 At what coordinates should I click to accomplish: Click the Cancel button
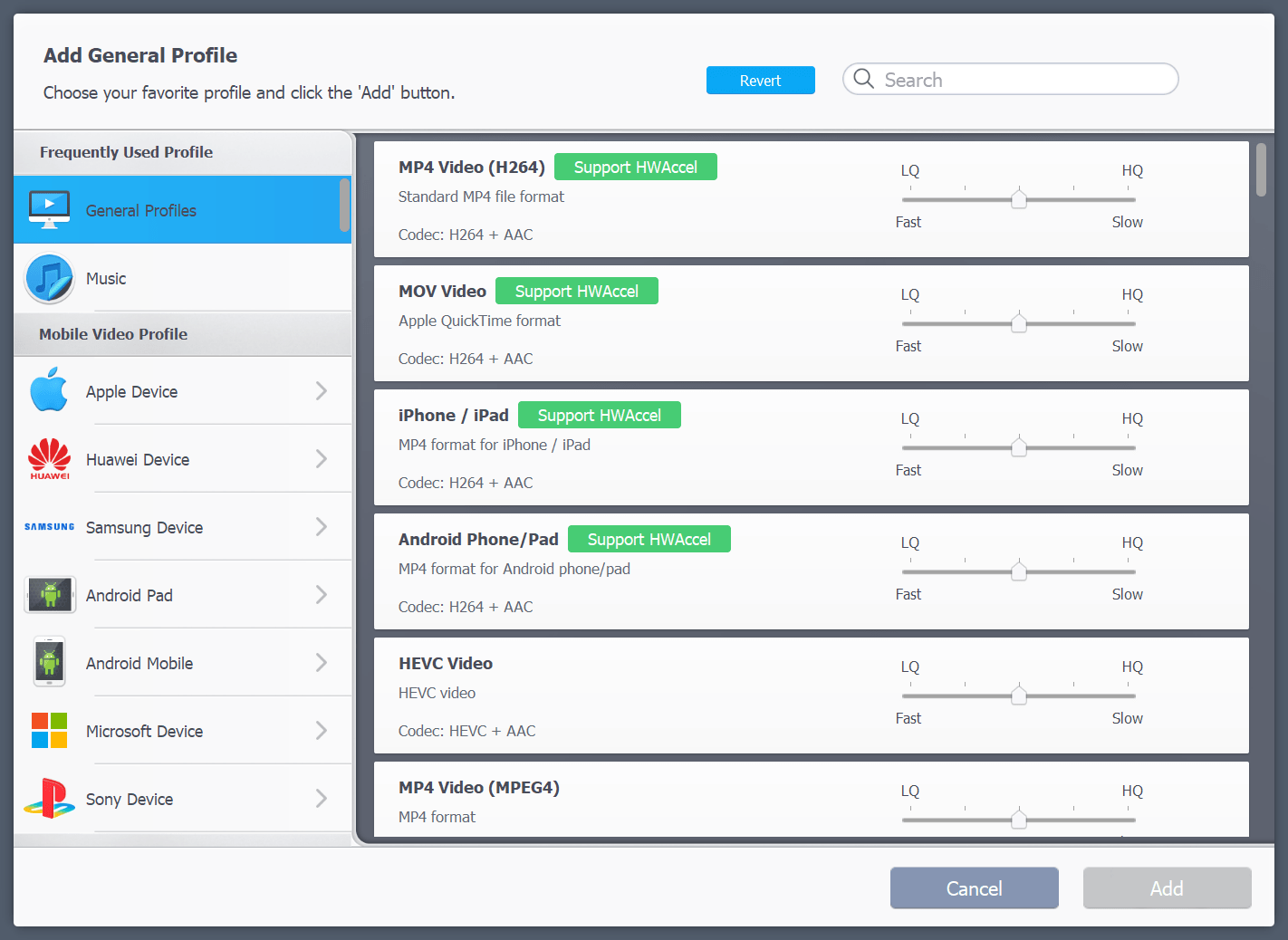975,887
